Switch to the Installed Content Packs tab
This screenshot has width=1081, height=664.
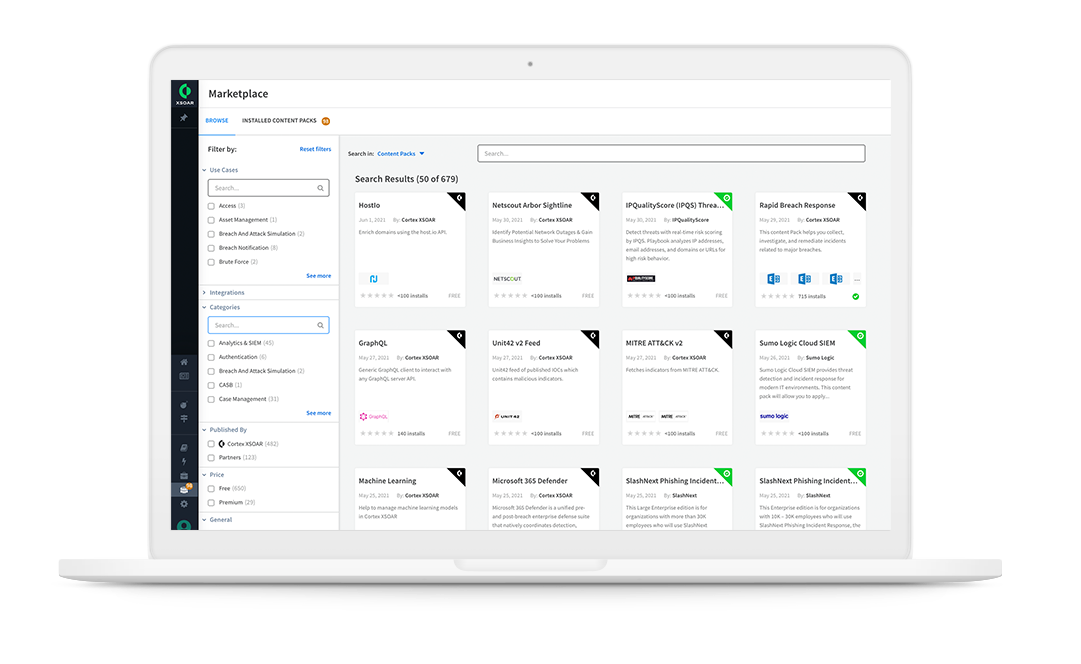point(280,120)
